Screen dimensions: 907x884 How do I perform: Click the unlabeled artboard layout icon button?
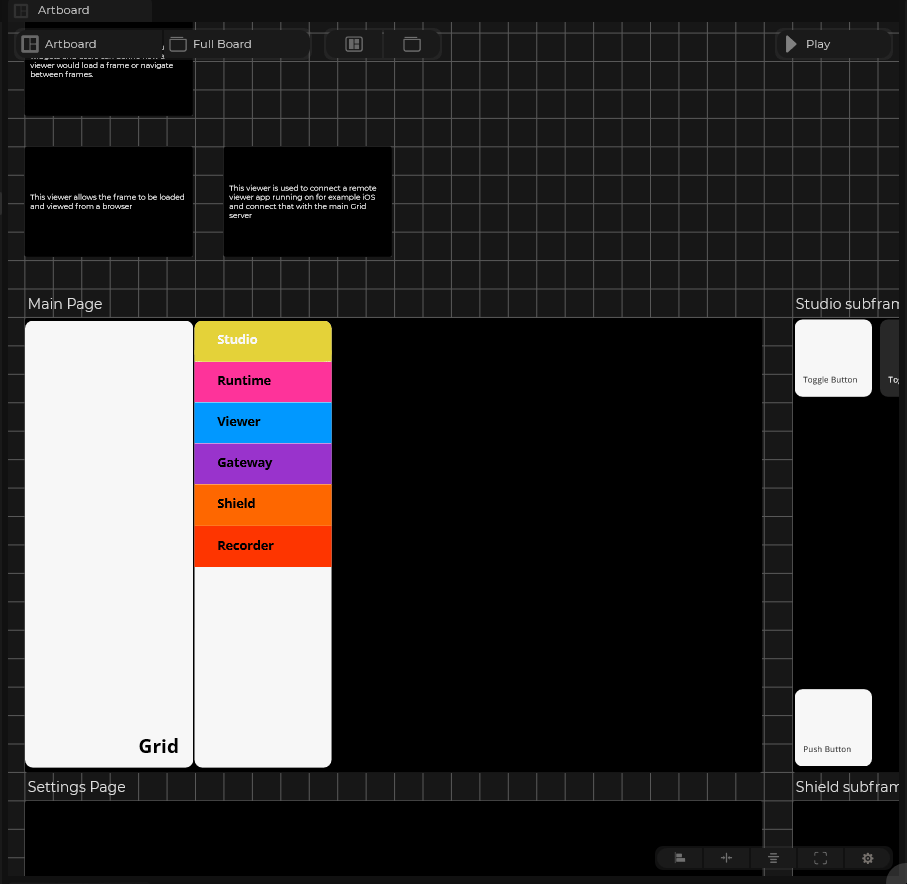(x=354, y=44)
